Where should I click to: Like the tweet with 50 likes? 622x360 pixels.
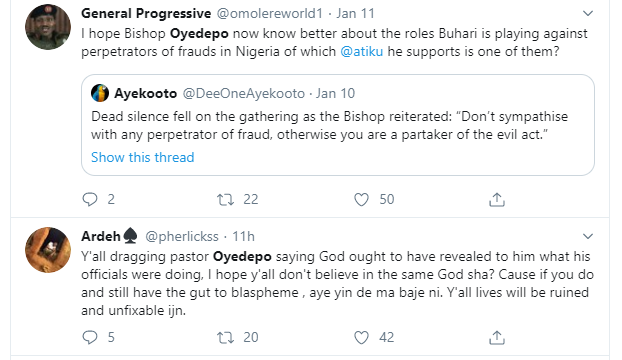[x=361, y=199]
